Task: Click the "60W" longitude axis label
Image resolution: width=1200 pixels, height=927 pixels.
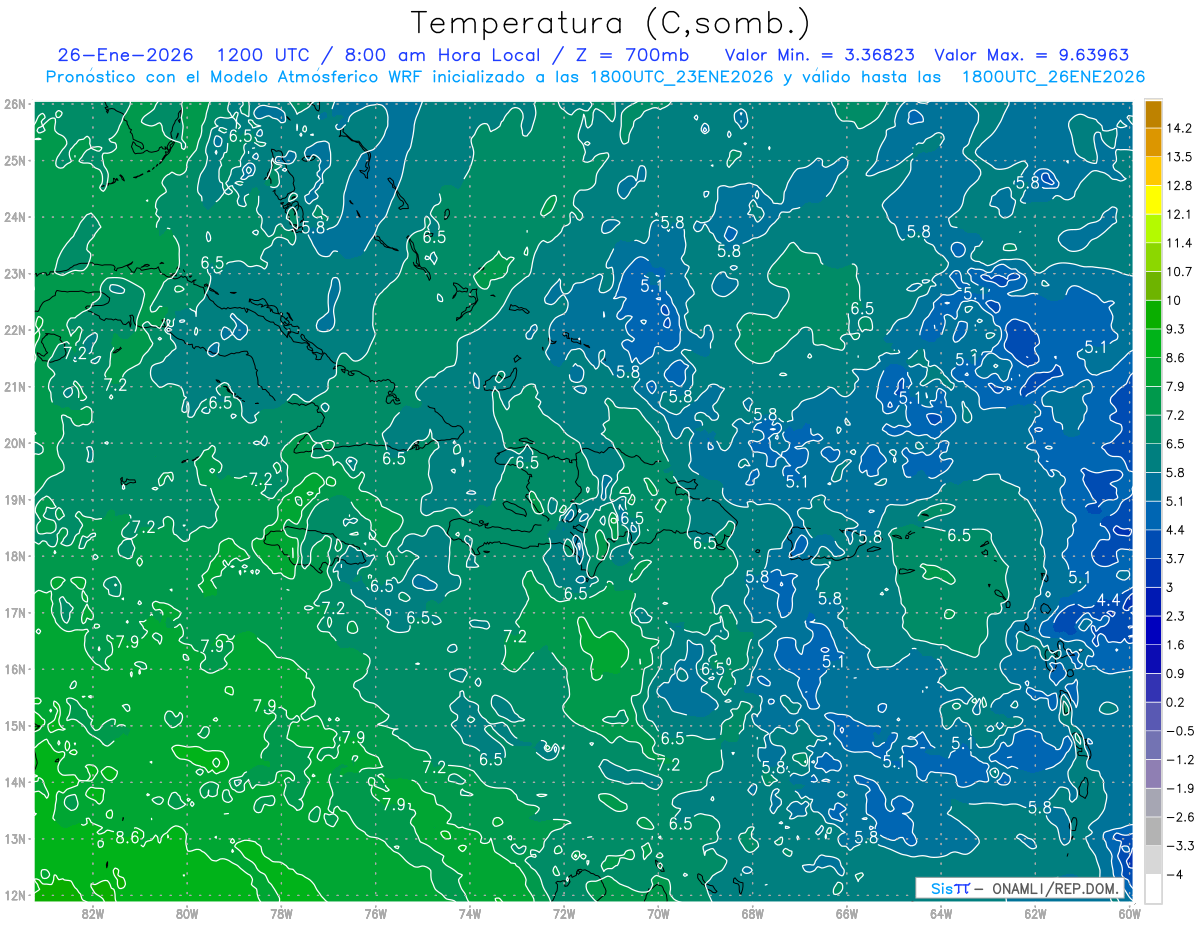Action: [x=1130, y=912]
